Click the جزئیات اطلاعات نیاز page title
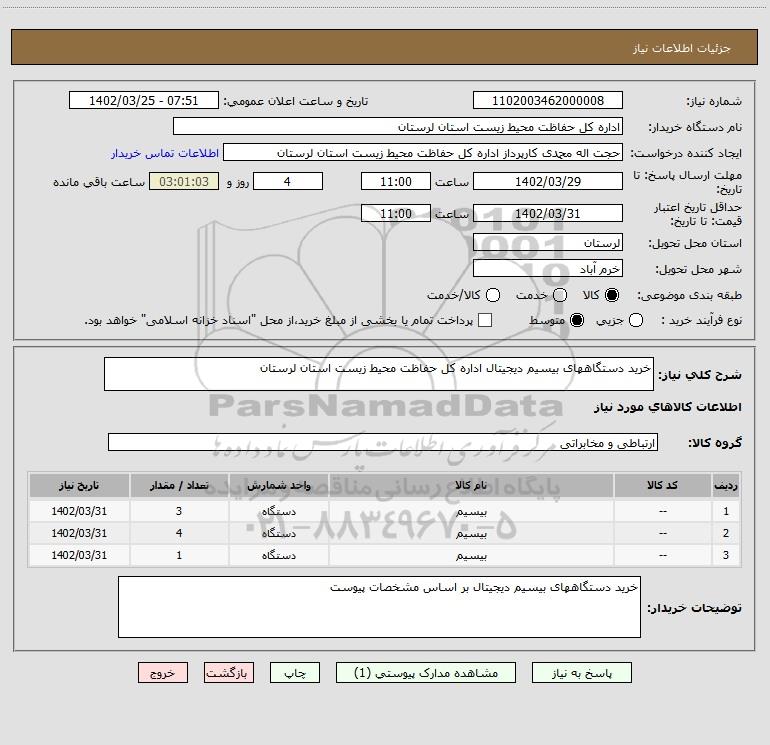This screenshot has width=770, height=745. pyautogui.click(x=682, y=48)
